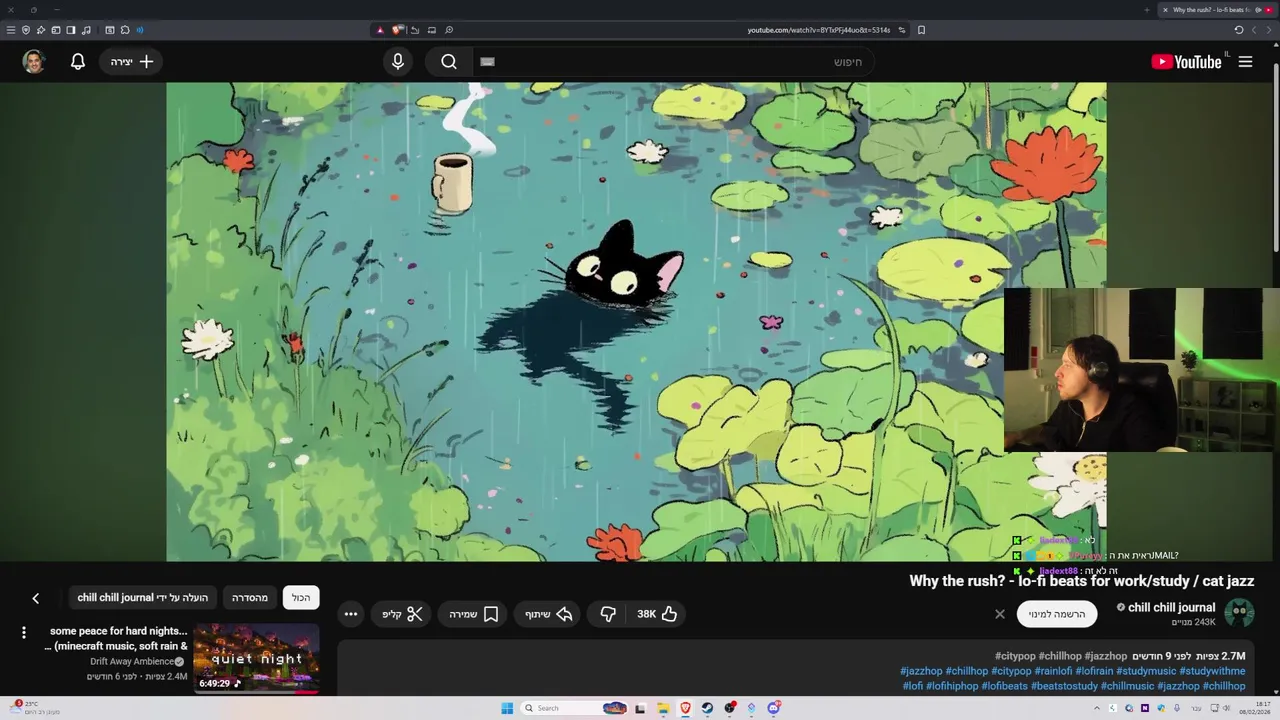The image size is (1280, 720).
Task: Open the on-screen keyboard in search box
Action: (x=487, y=62)
